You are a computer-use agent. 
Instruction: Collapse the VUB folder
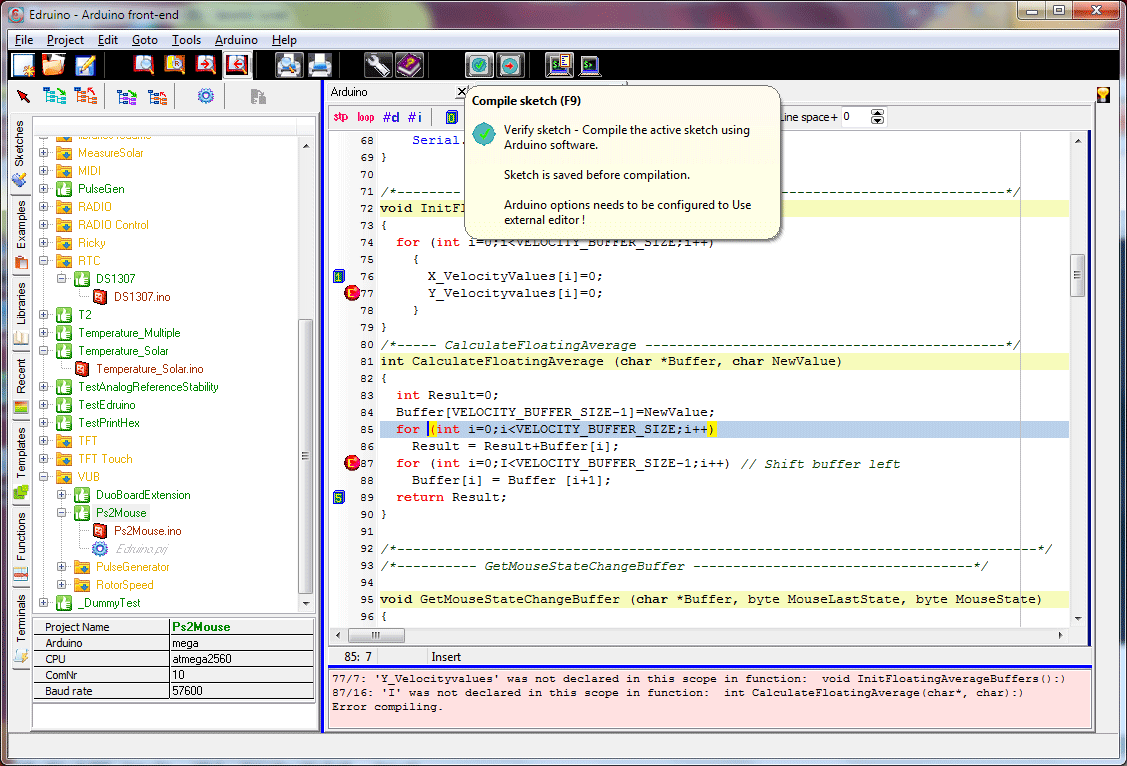coord(44,476)
